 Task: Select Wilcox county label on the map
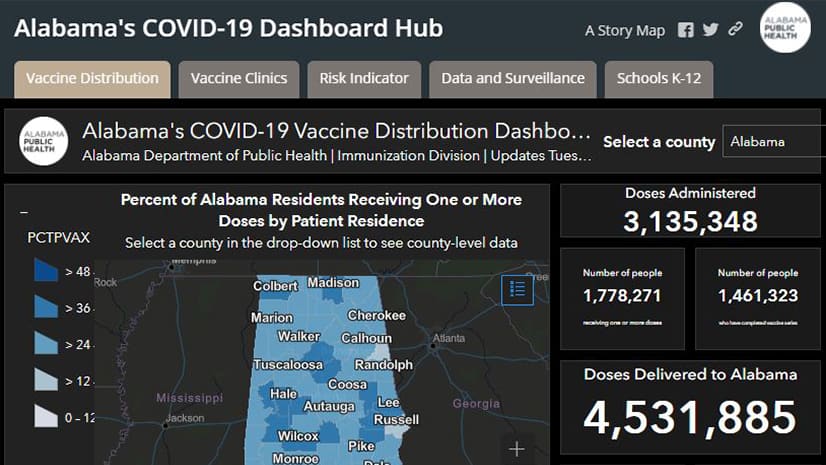[x=298, y=436]
